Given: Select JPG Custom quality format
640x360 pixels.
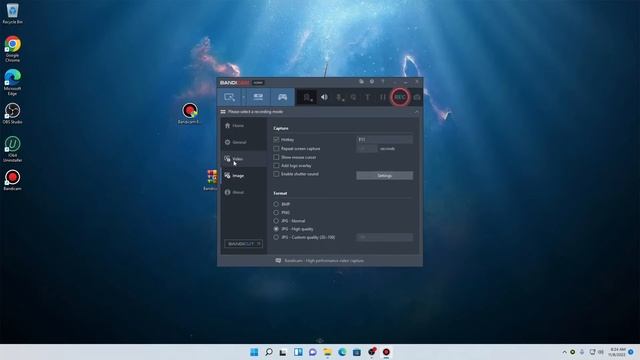Looking at the screenshot, I should tap(276, 237).
